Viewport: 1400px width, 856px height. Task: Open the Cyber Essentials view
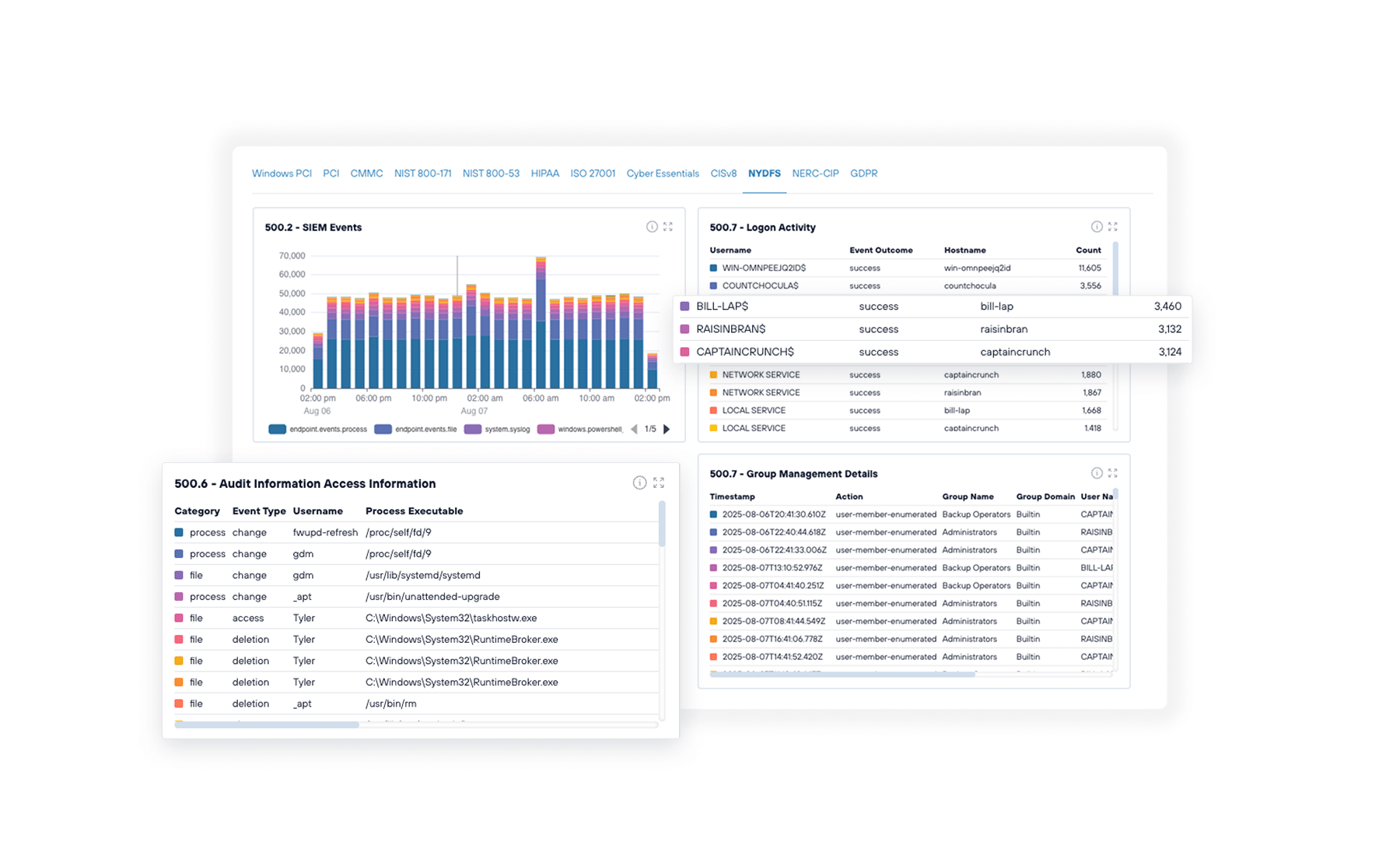[x=662, y=174]
